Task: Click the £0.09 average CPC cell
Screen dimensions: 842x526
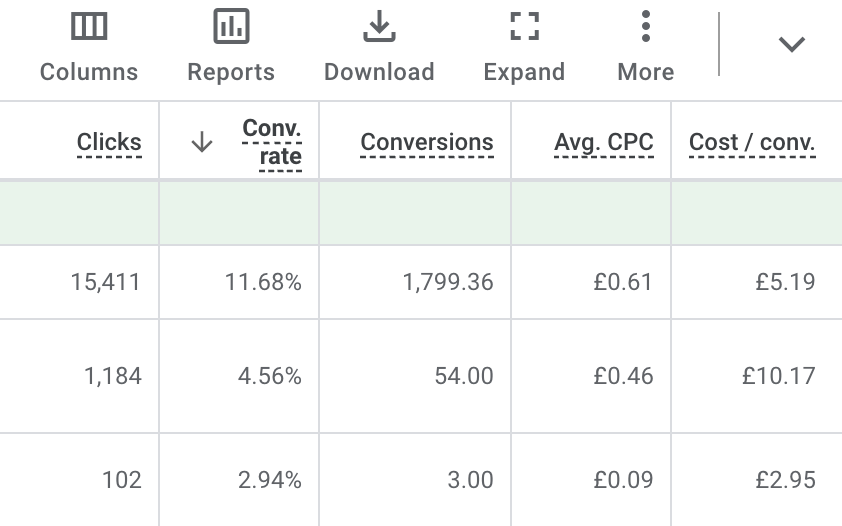Action: tap(591, 480)
